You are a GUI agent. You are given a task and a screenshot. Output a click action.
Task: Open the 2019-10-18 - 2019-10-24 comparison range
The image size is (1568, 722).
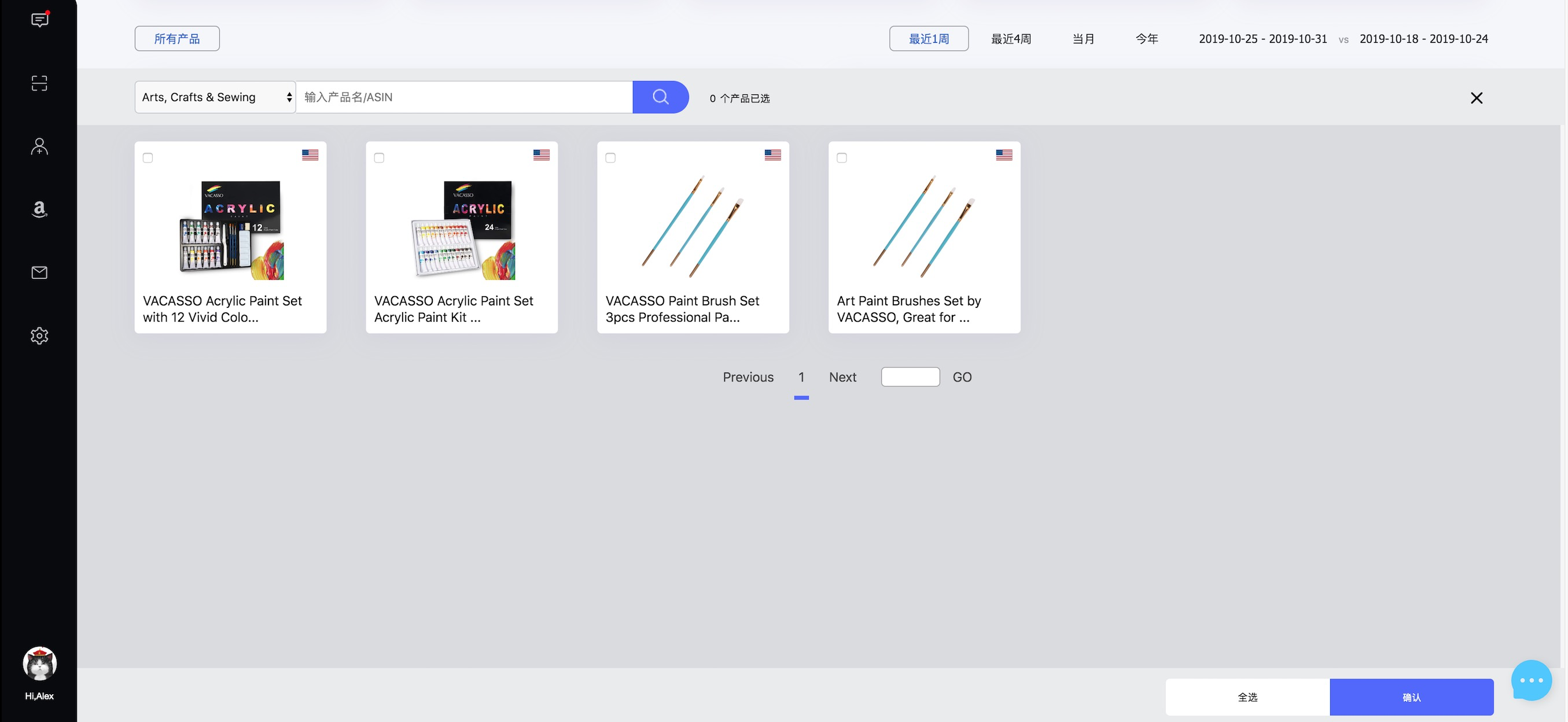[1423, 38]
